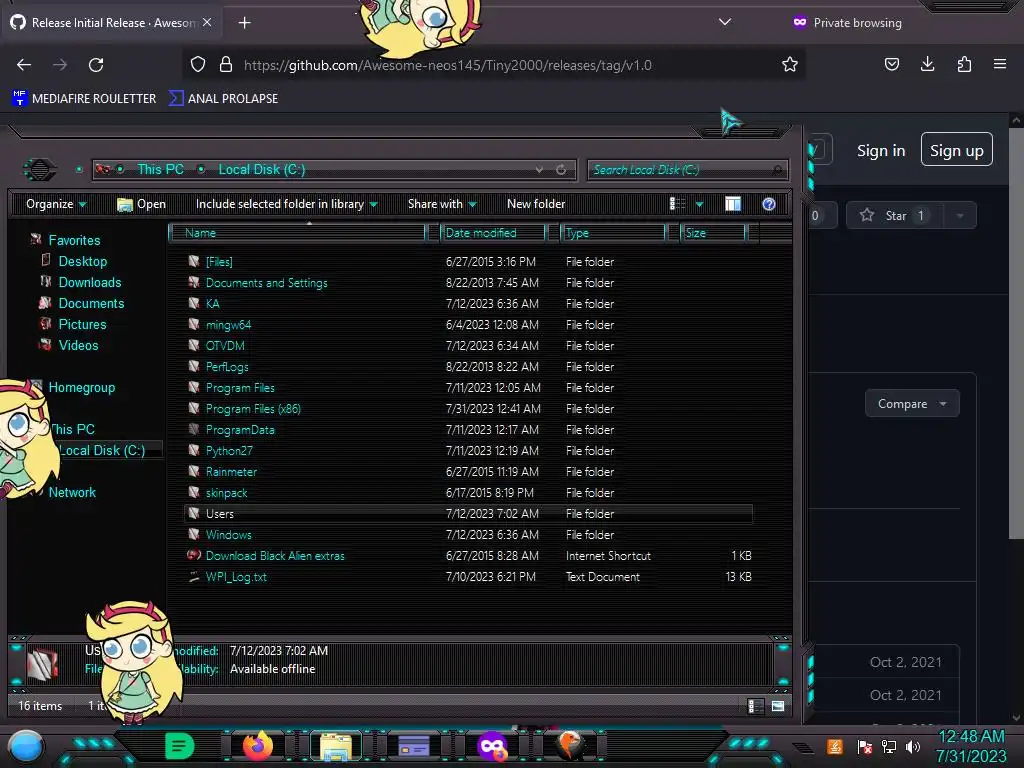Open the Organize menu

click(x=56, y=204)
